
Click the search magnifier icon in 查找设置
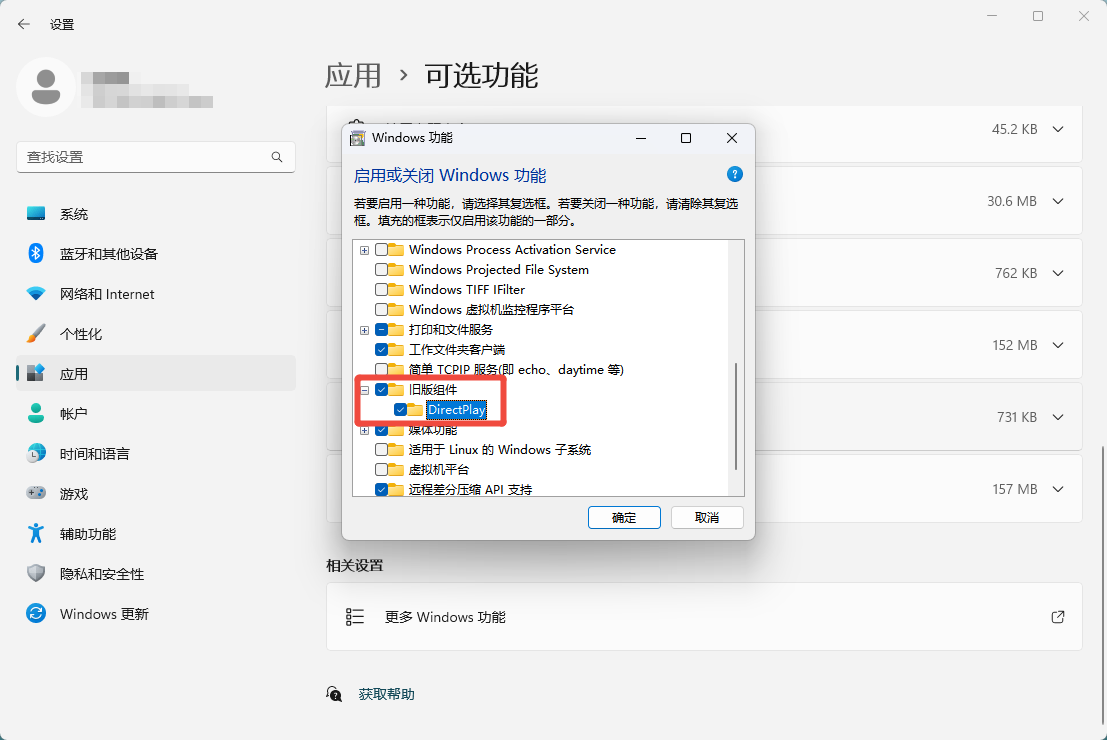click(x=277, y=157)
